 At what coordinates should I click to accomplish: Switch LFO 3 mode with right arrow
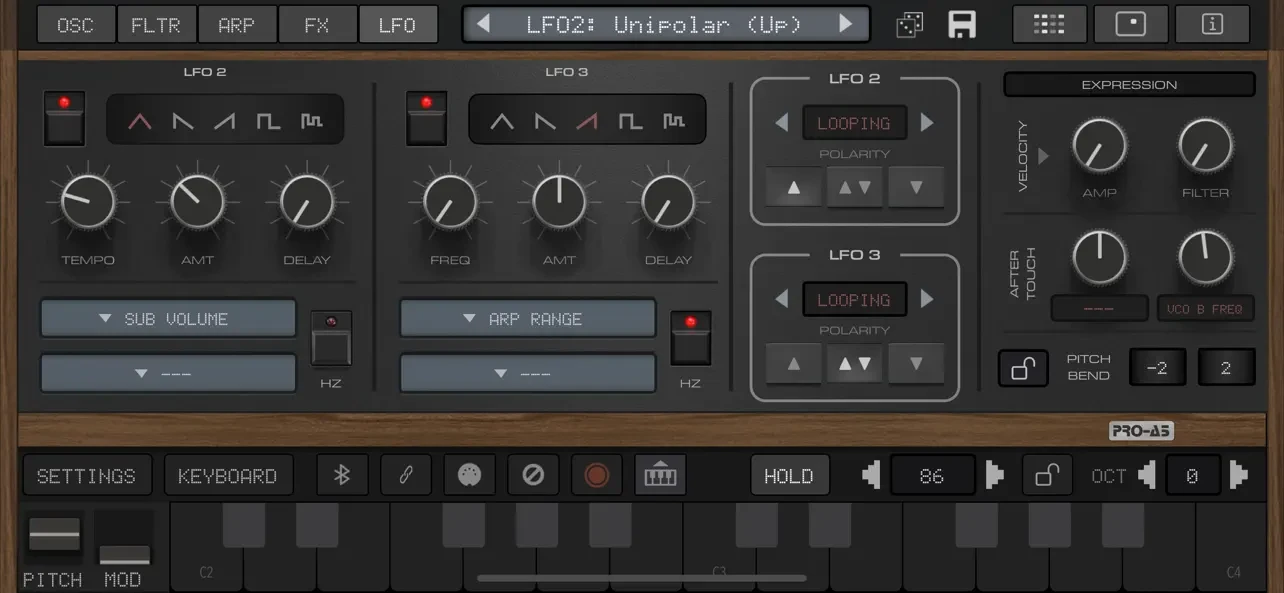click(x=927, y=299)
